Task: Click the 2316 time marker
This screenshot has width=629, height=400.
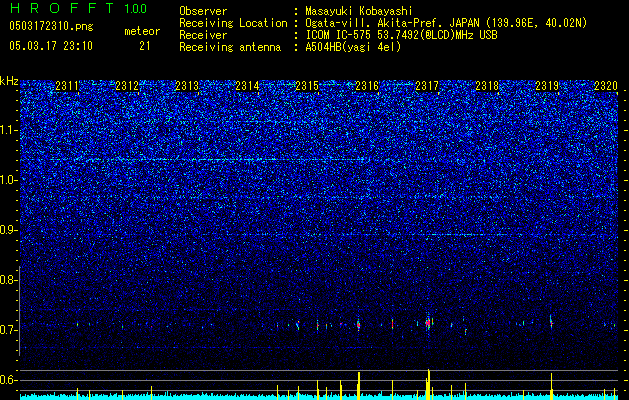Action: tap(367, 86)
